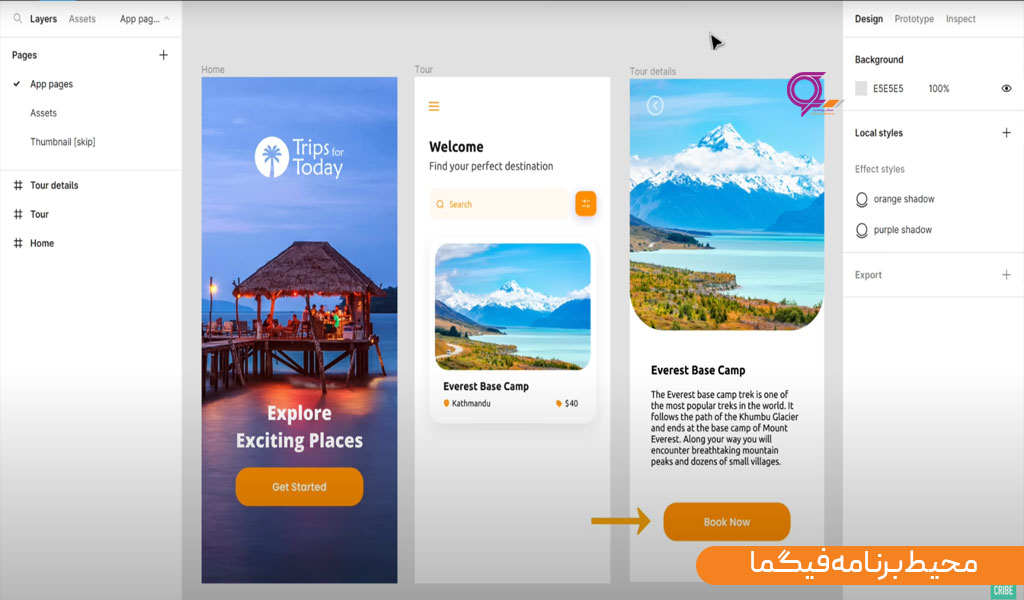Select the Tour details frame layer
Viewport: 1024px width, 600px height.
[x=54, y=185]
